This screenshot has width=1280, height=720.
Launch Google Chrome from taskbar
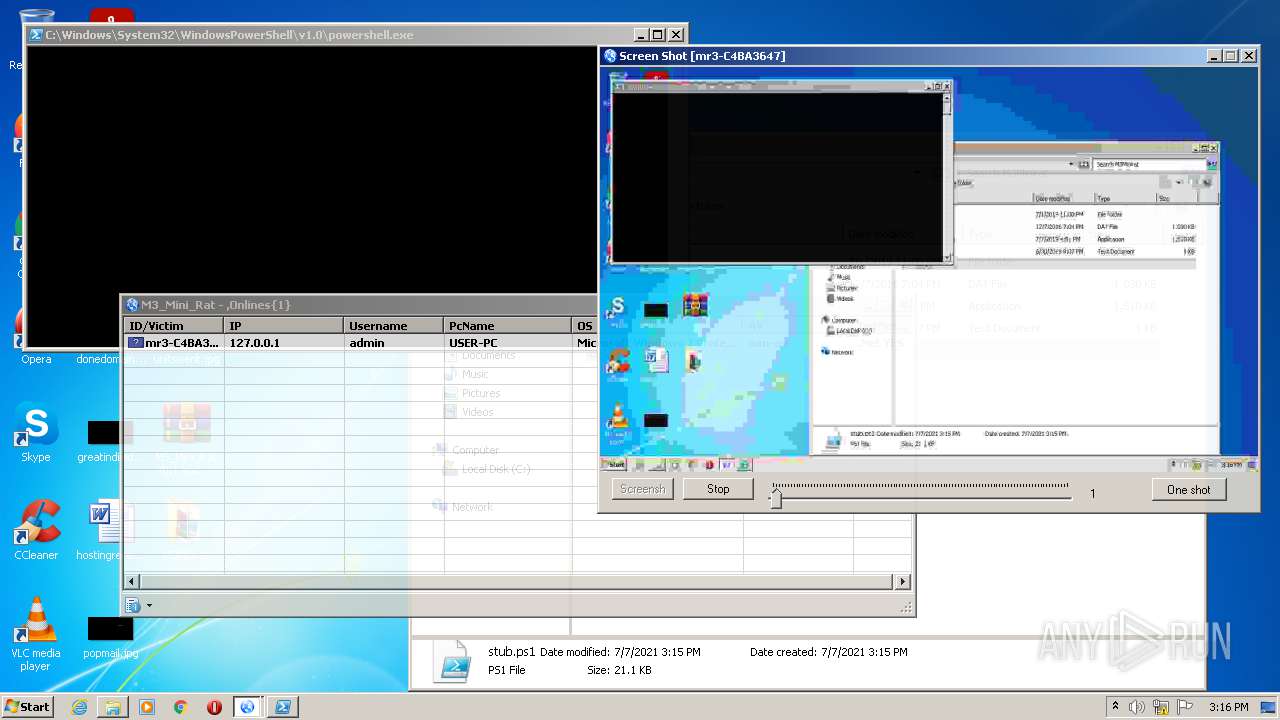[181, 707]
